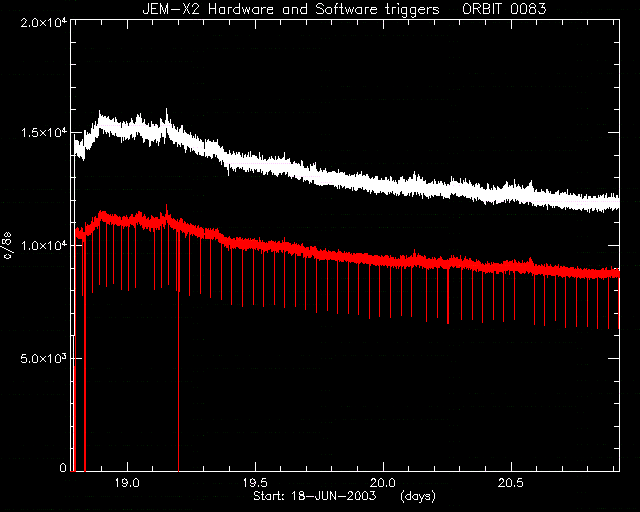Click the 19.0 x-axis tick label
This screenshot has width=640, height=512.
127,483
